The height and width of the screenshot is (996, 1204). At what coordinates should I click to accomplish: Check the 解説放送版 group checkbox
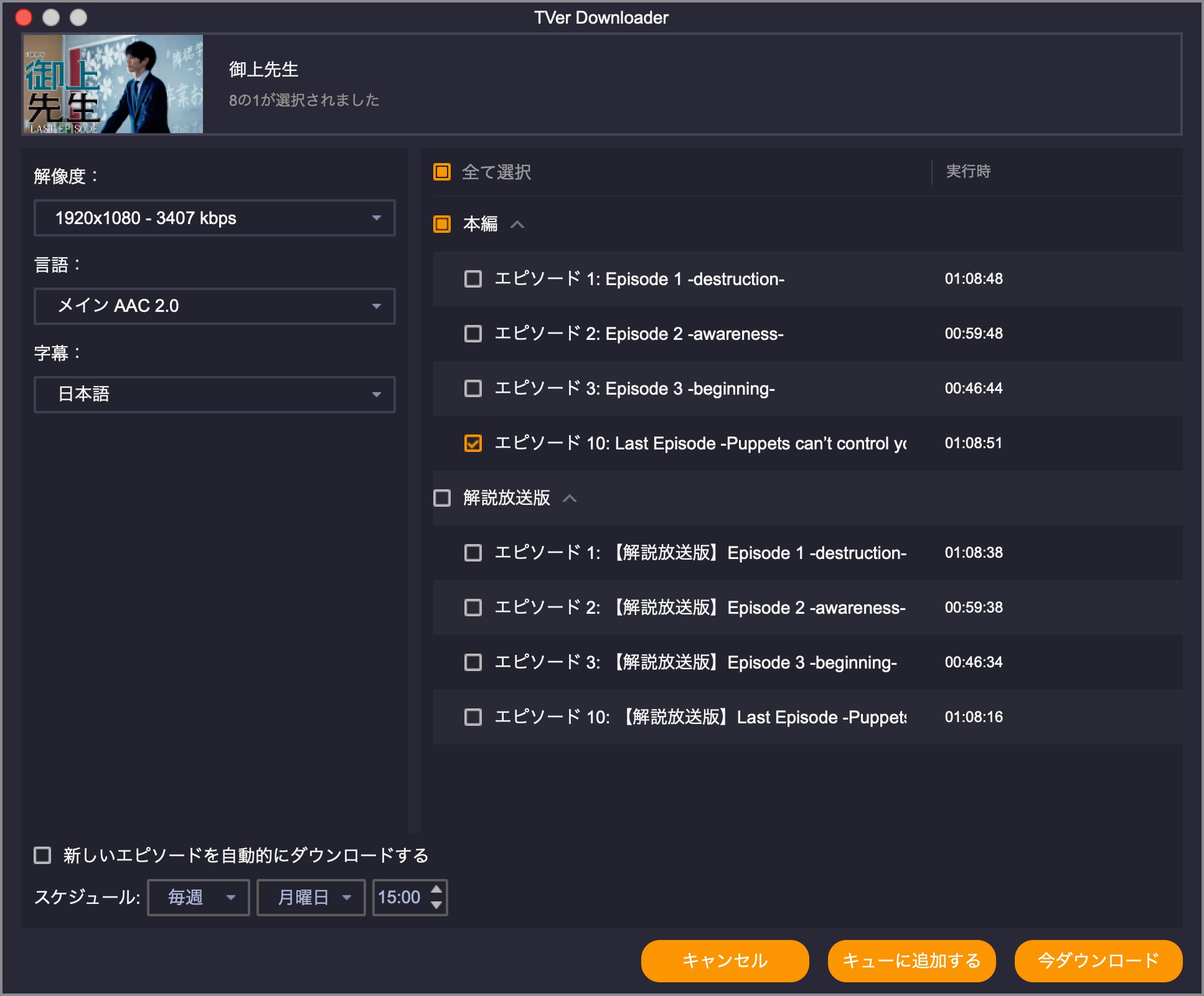coord(443,499)
